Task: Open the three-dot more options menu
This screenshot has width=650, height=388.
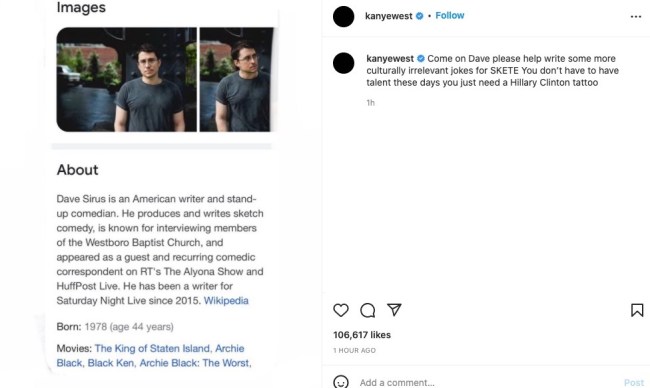Action: pos(636,17)
